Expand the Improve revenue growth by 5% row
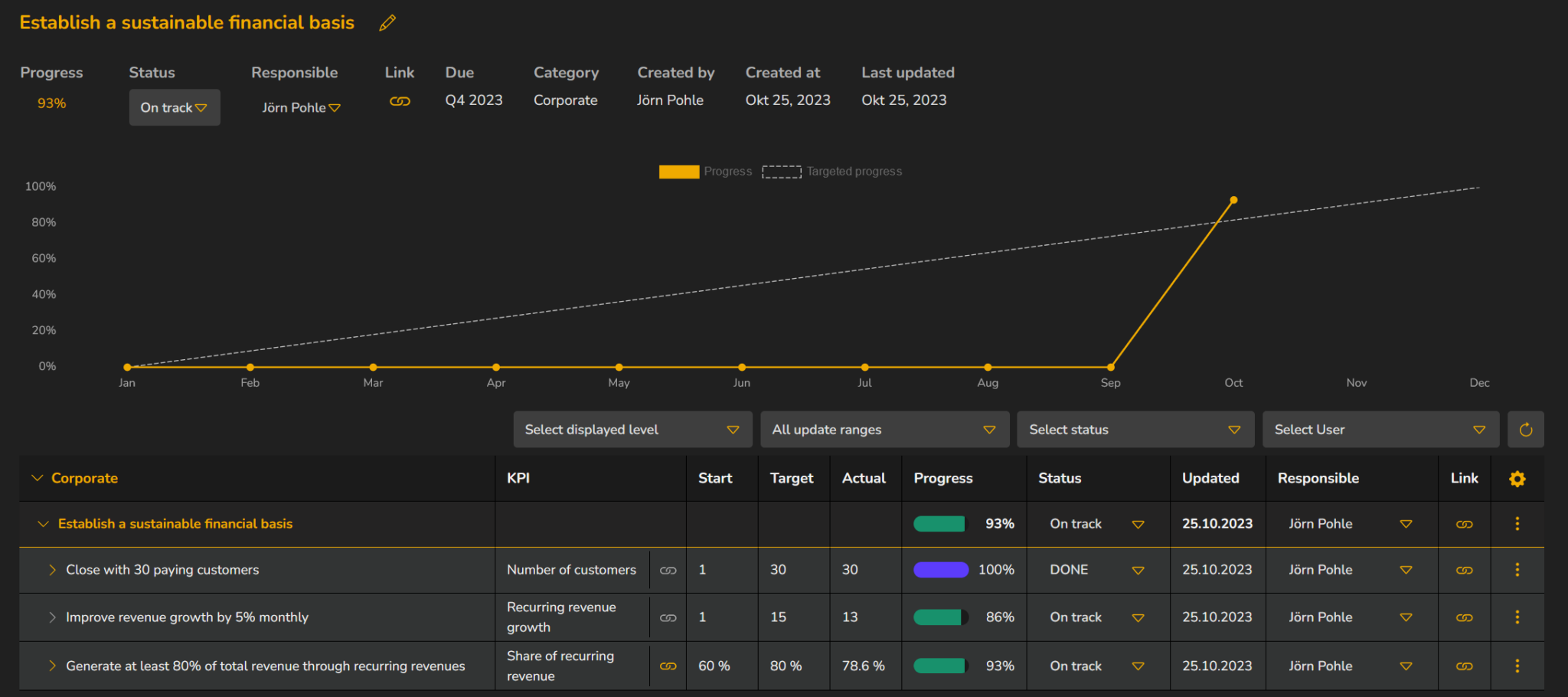The width and height of the screenshot is (1568, 697). pos(52,617)
